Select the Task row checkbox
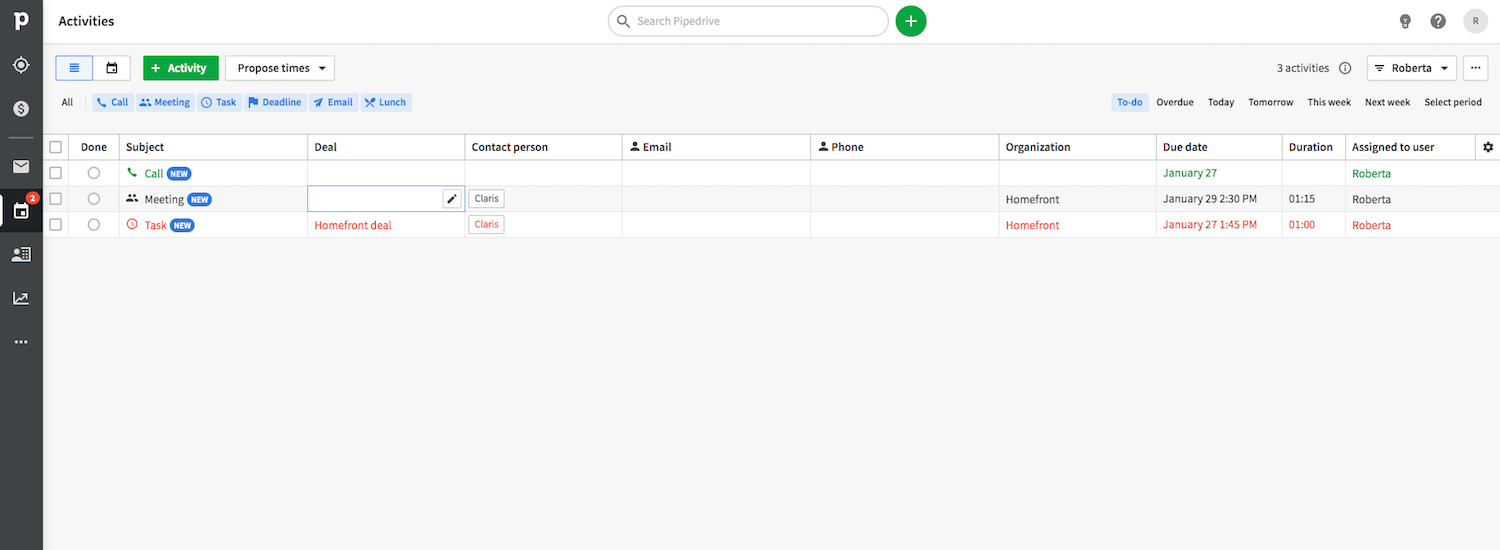1500x550 pixels. pyautogui.click(x=56, y=225)
